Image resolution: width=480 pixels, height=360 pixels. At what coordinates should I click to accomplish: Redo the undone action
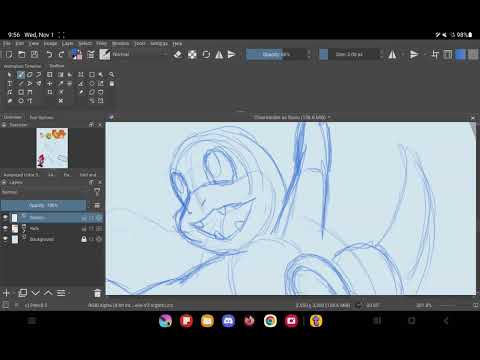coord(61,54)
